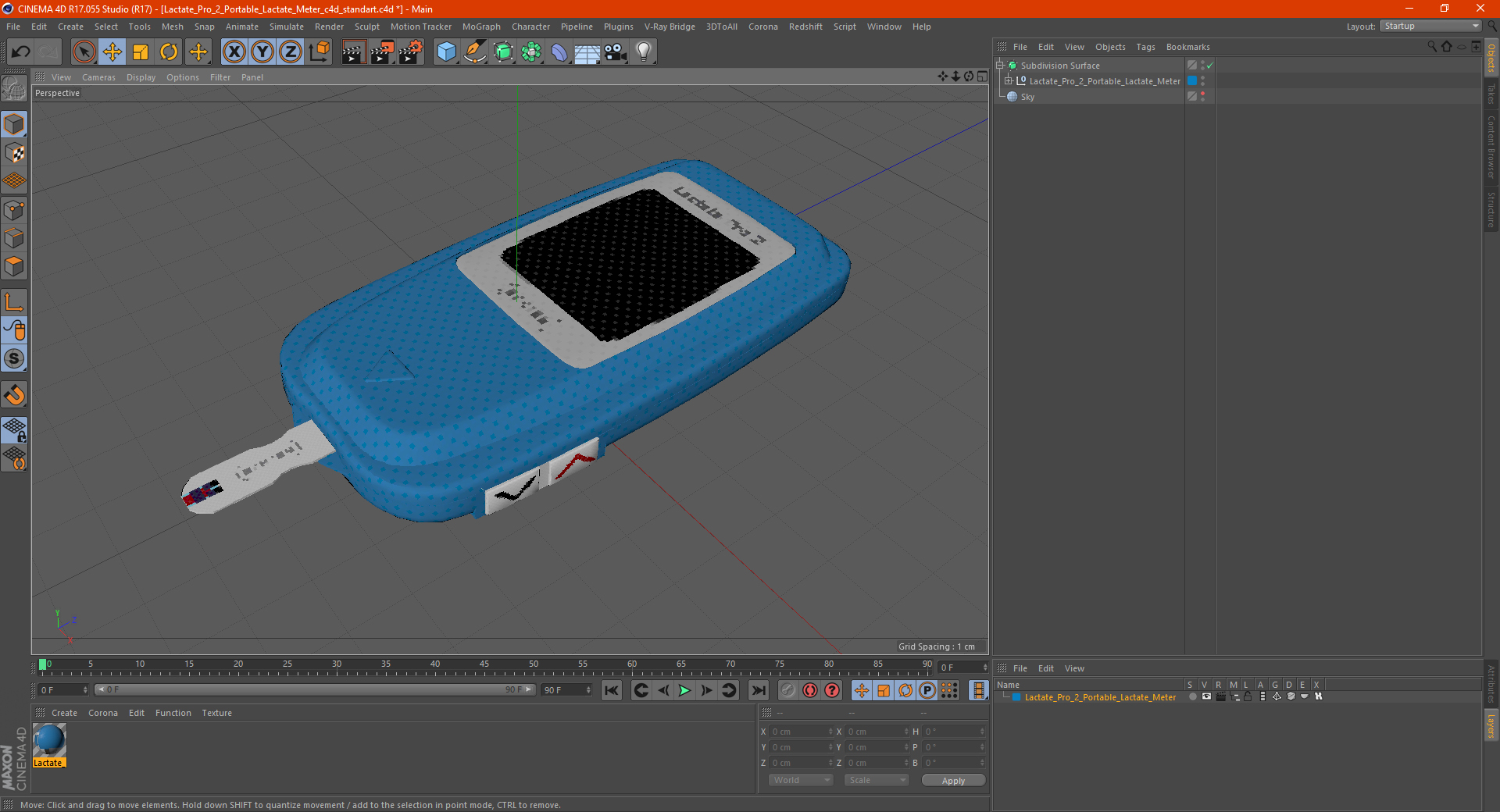Switch to Polygons mode
Screen dimensions: 1500x812
(x=14, y=266)
